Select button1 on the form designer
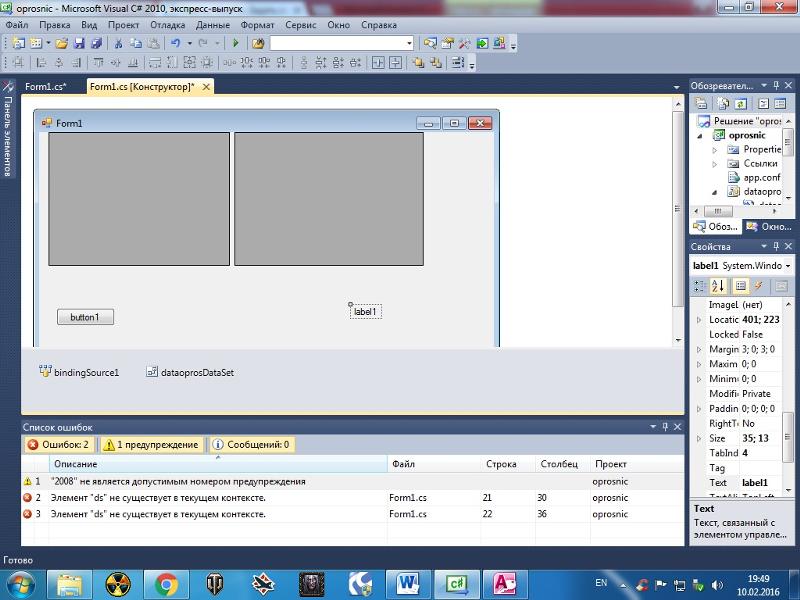The height and width of the screenshot is (600, 800). (x=85, y=317)
